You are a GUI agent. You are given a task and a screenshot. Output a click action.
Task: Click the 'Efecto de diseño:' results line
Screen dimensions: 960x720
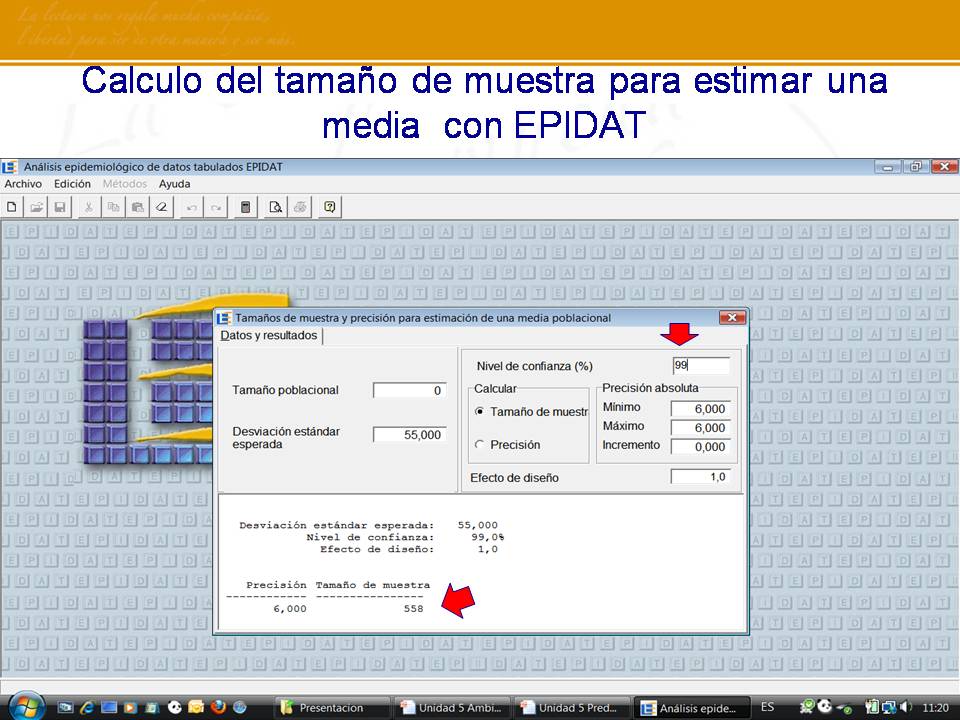coord(377,549)
